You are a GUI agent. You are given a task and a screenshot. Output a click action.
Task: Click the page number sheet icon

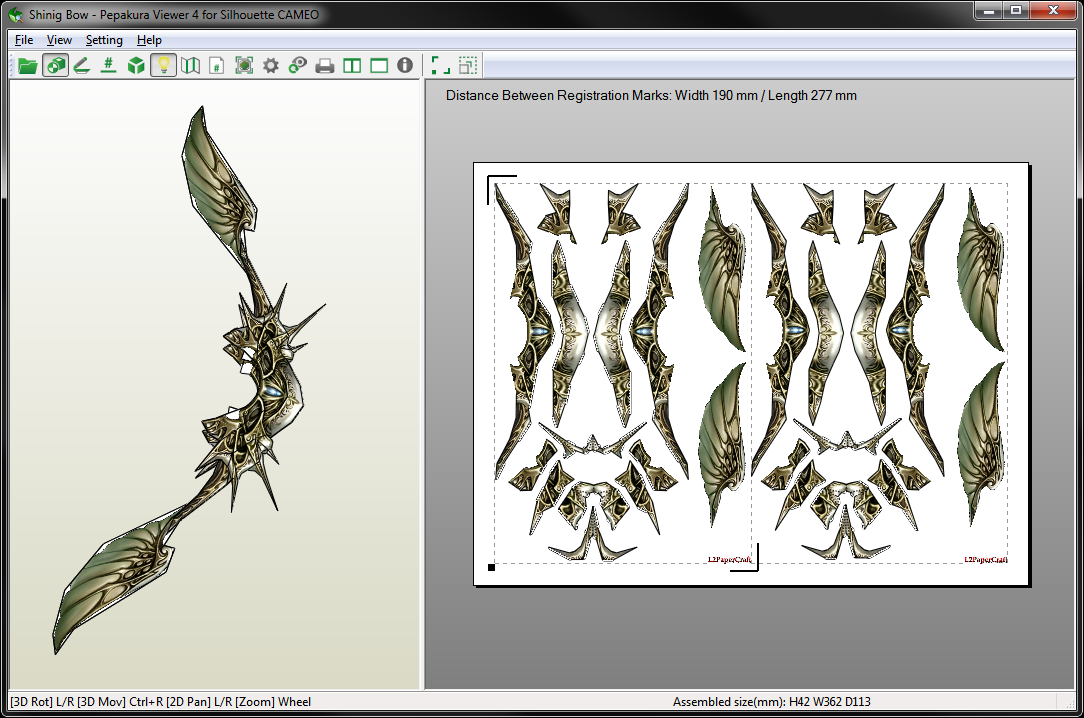coord(216,66)
